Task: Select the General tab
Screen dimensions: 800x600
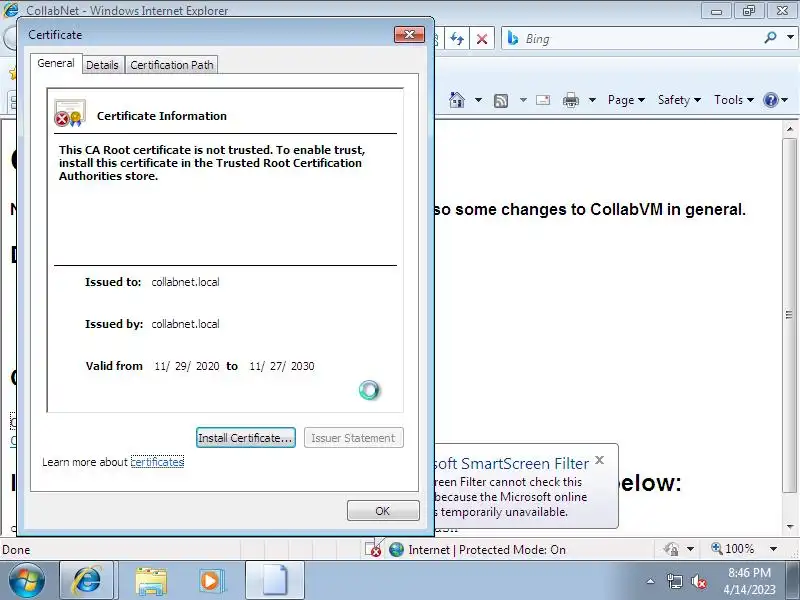Action: 56,63
